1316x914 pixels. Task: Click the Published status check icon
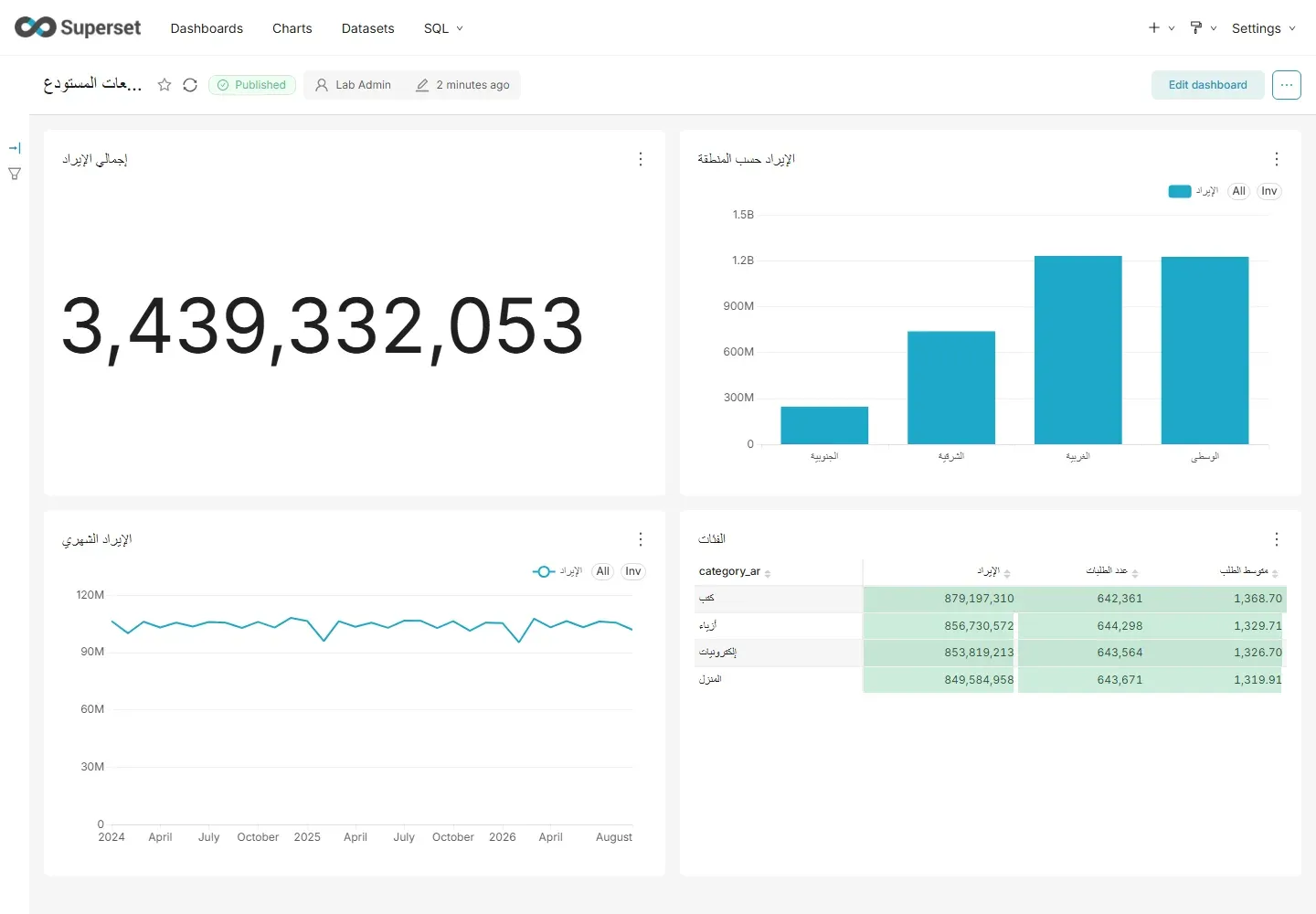point(223,85)
